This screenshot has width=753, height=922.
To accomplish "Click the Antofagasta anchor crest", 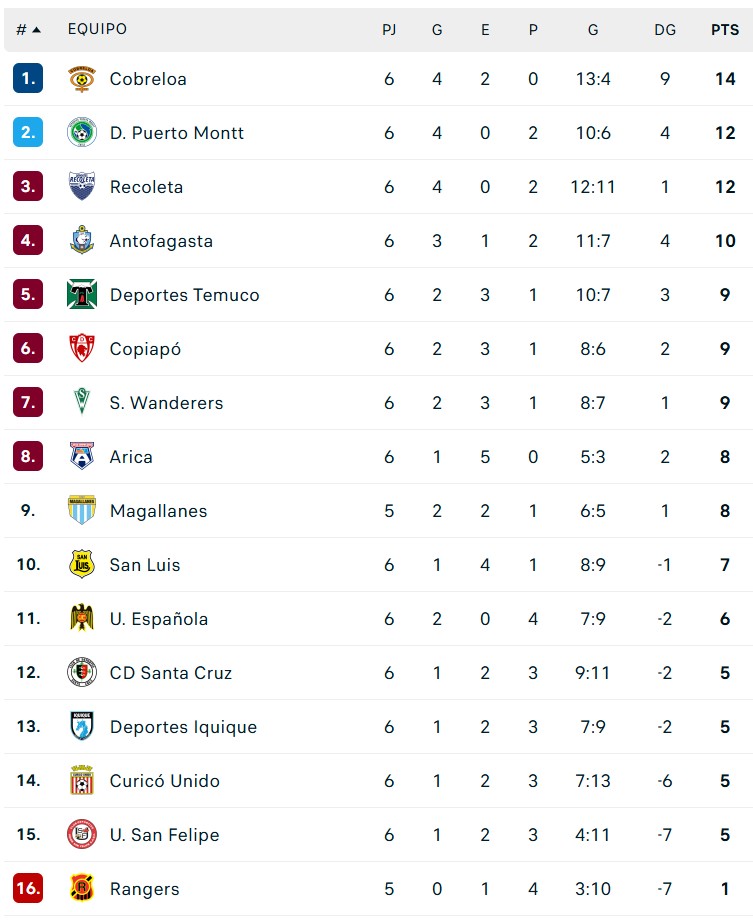I will (x=80, y=240).
